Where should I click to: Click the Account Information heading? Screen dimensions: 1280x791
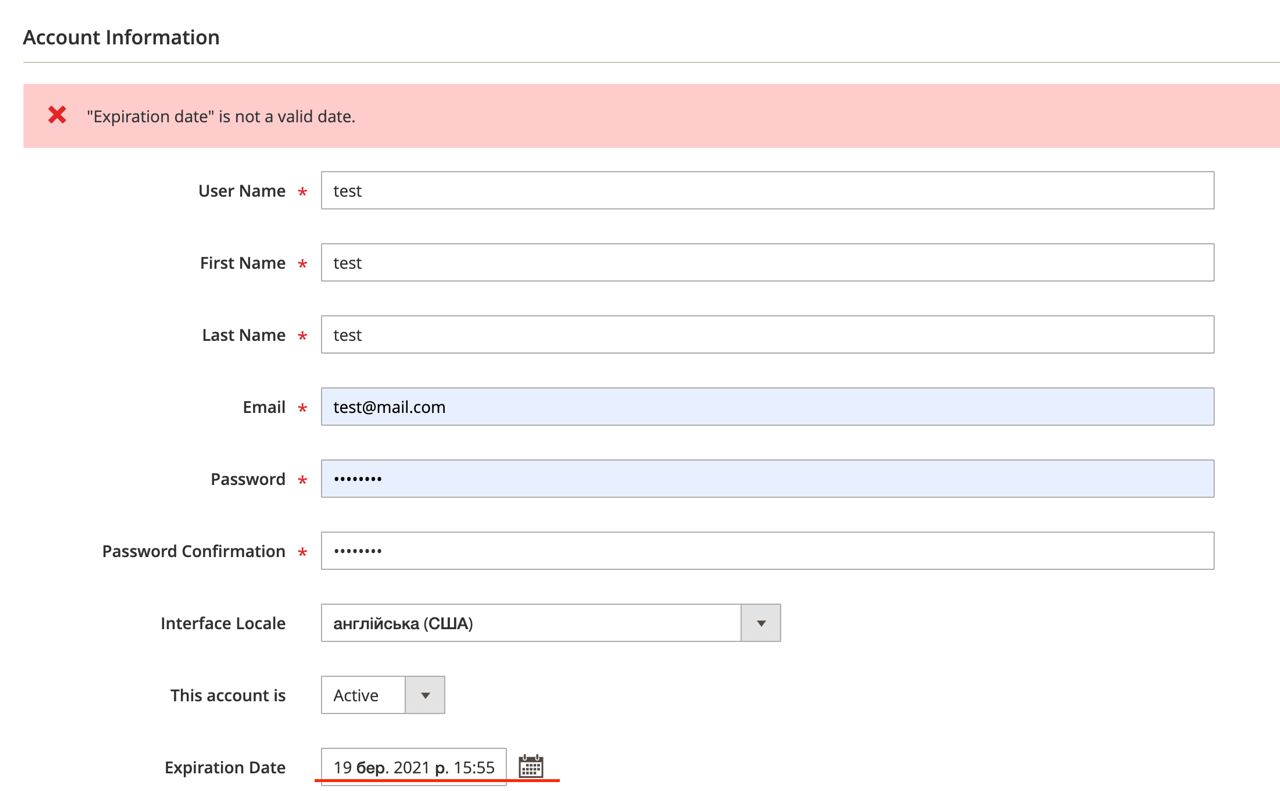pyautogui.click(x=121, y=37)
